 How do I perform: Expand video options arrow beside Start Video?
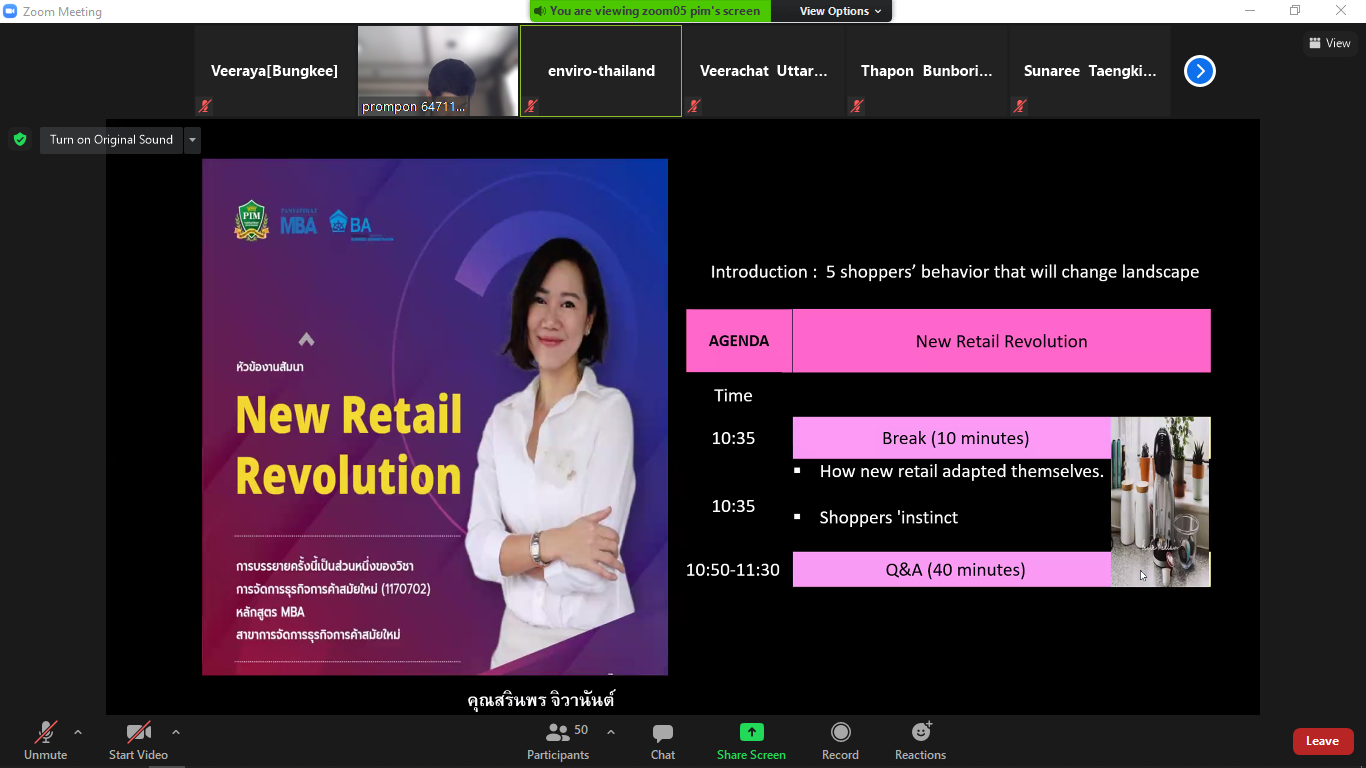click(176, 732)
